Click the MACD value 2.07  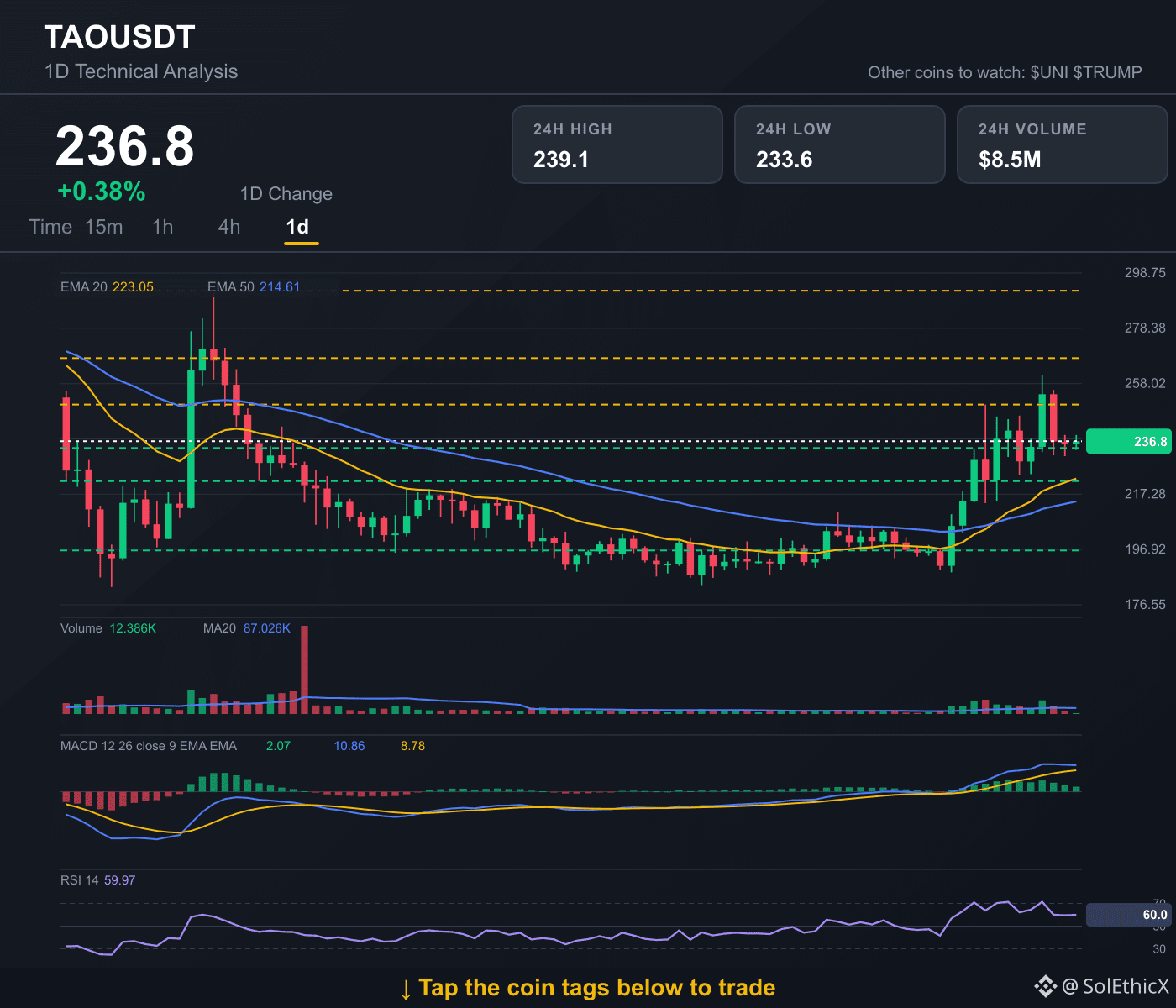click(278, 746)
